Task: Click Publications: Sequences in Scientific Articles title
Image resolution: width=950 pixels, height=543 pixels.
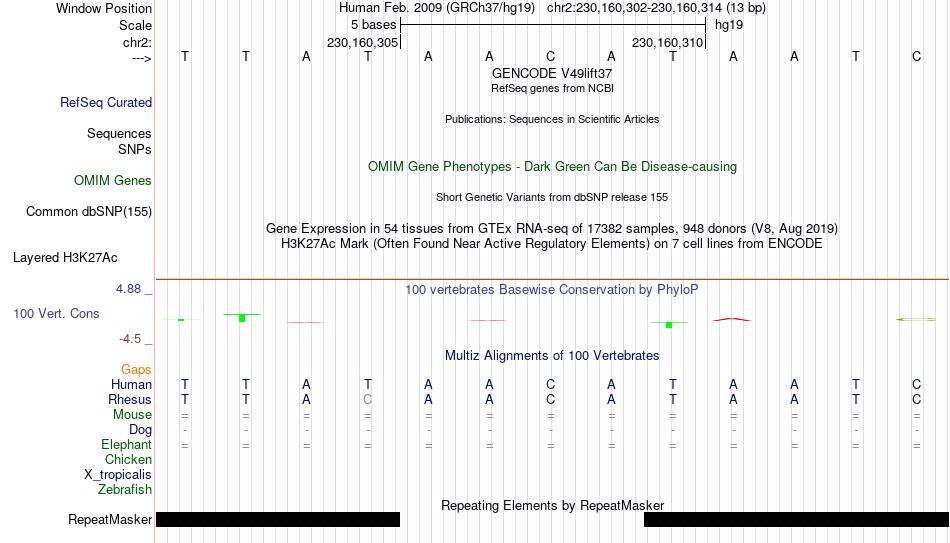Action: click(x=552, y=119)
